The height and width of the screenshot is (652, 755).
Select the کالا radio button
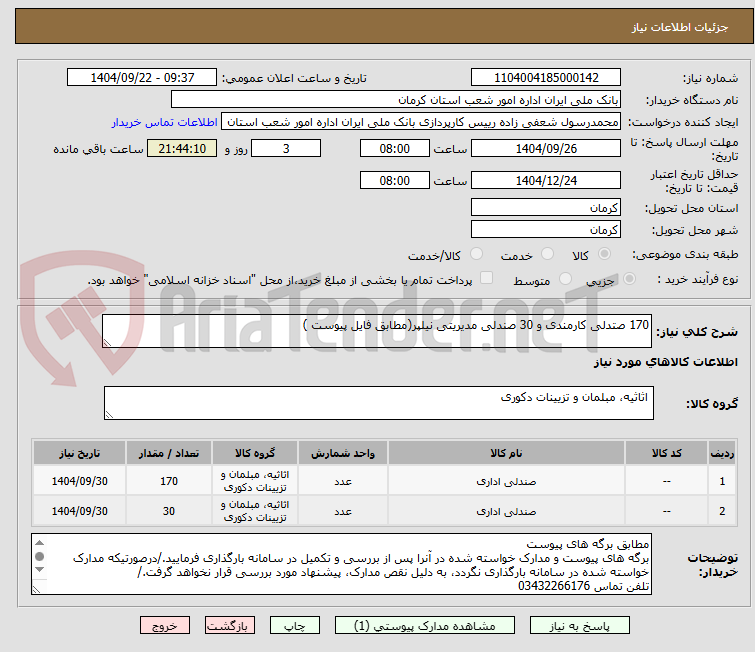604,253
